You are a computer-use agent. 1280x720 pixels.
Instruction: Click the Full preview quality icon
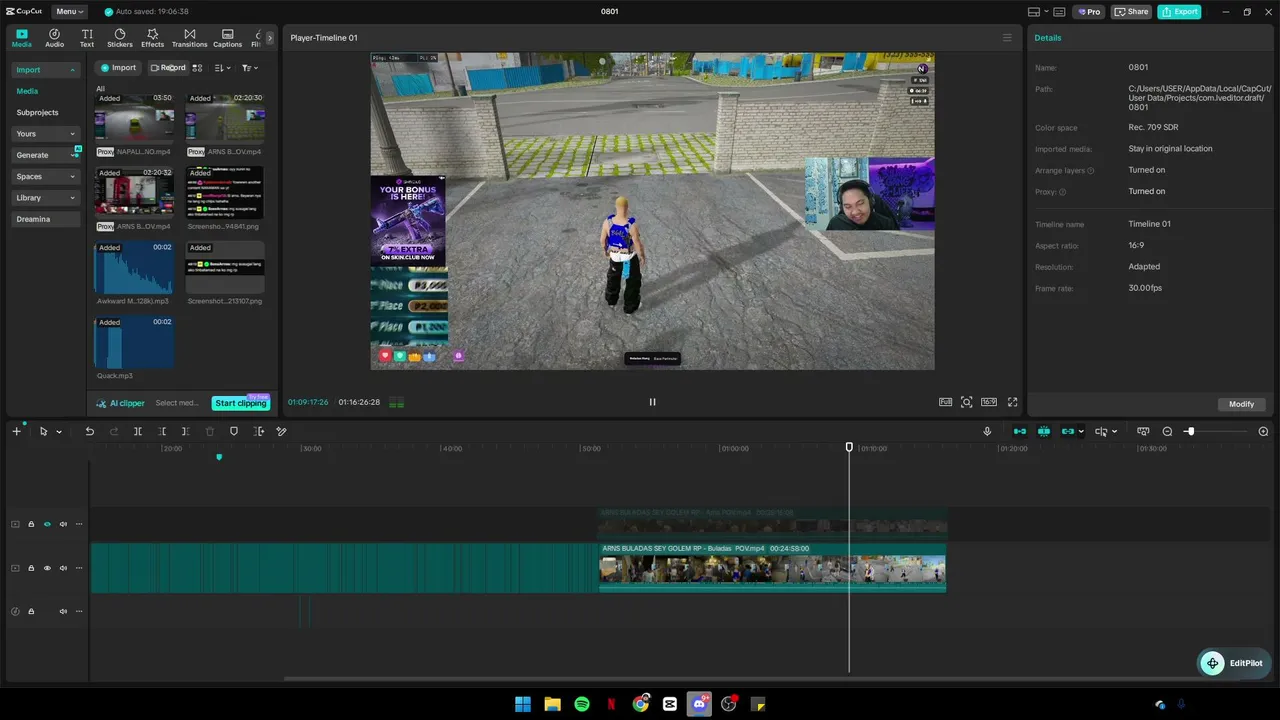point(945,402)
